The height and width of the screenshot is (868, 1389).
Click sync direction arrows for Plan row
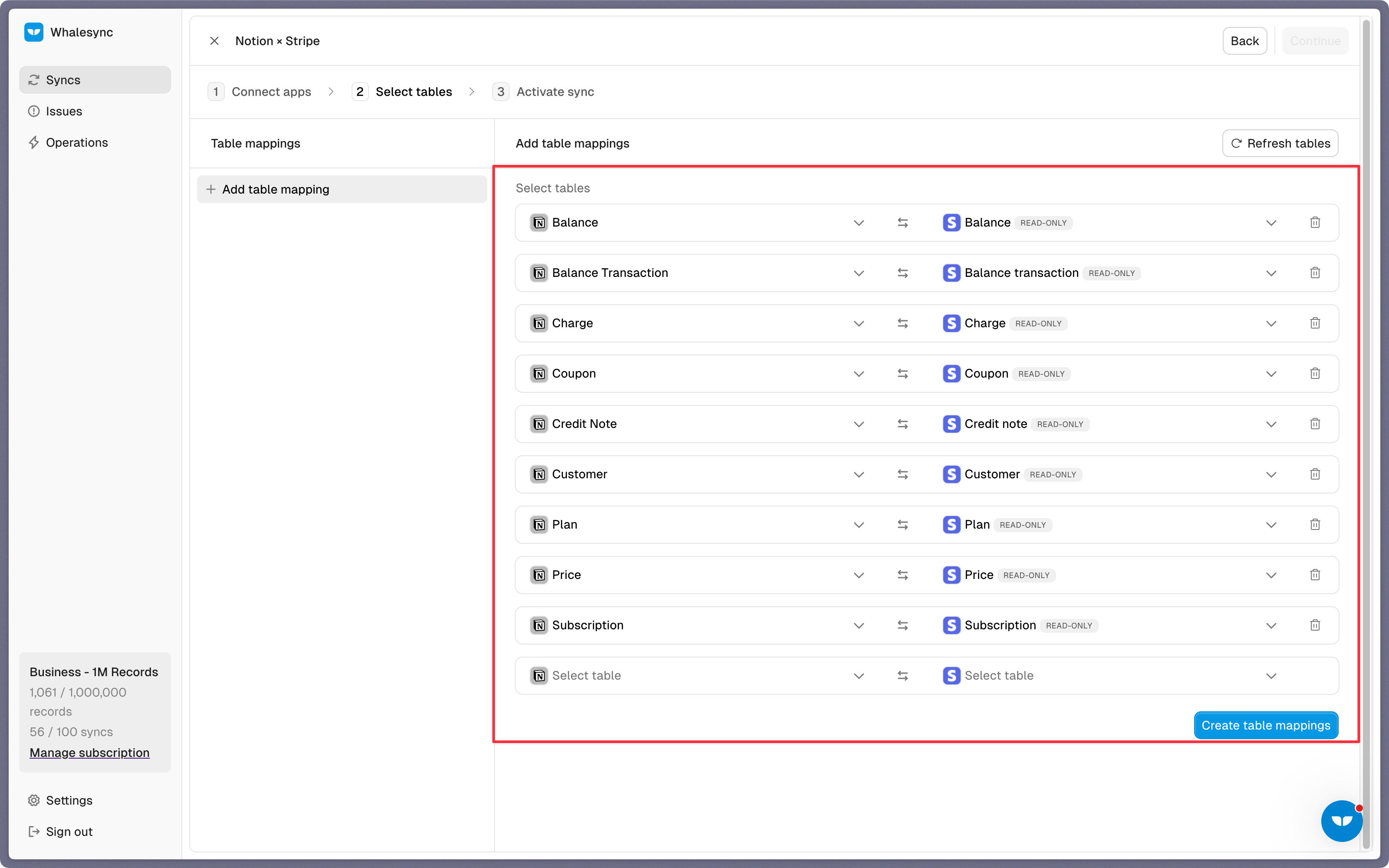point(903,525)
